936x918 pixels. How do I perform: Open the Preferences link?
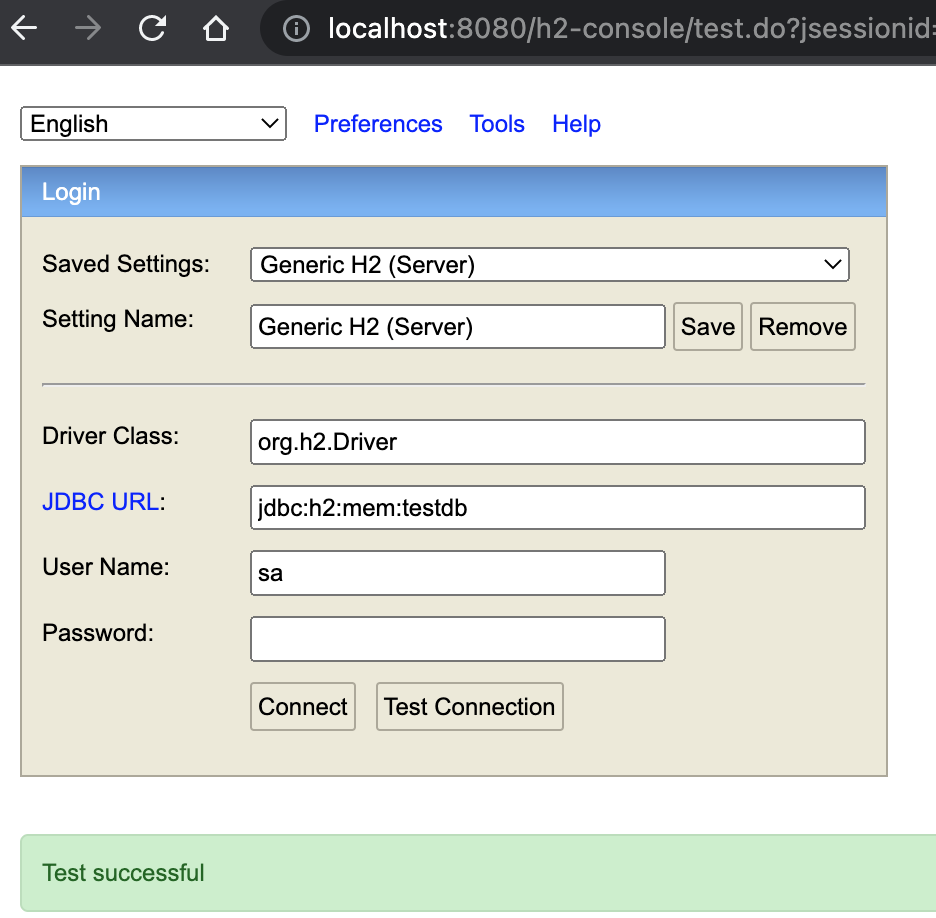point(378,124)
